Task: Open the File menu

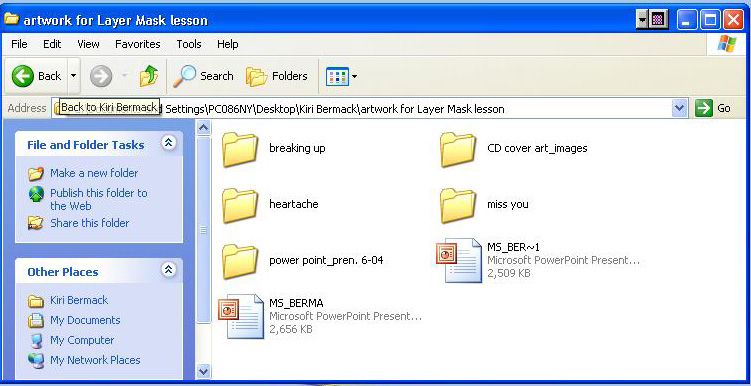Action: coord(19,44)
